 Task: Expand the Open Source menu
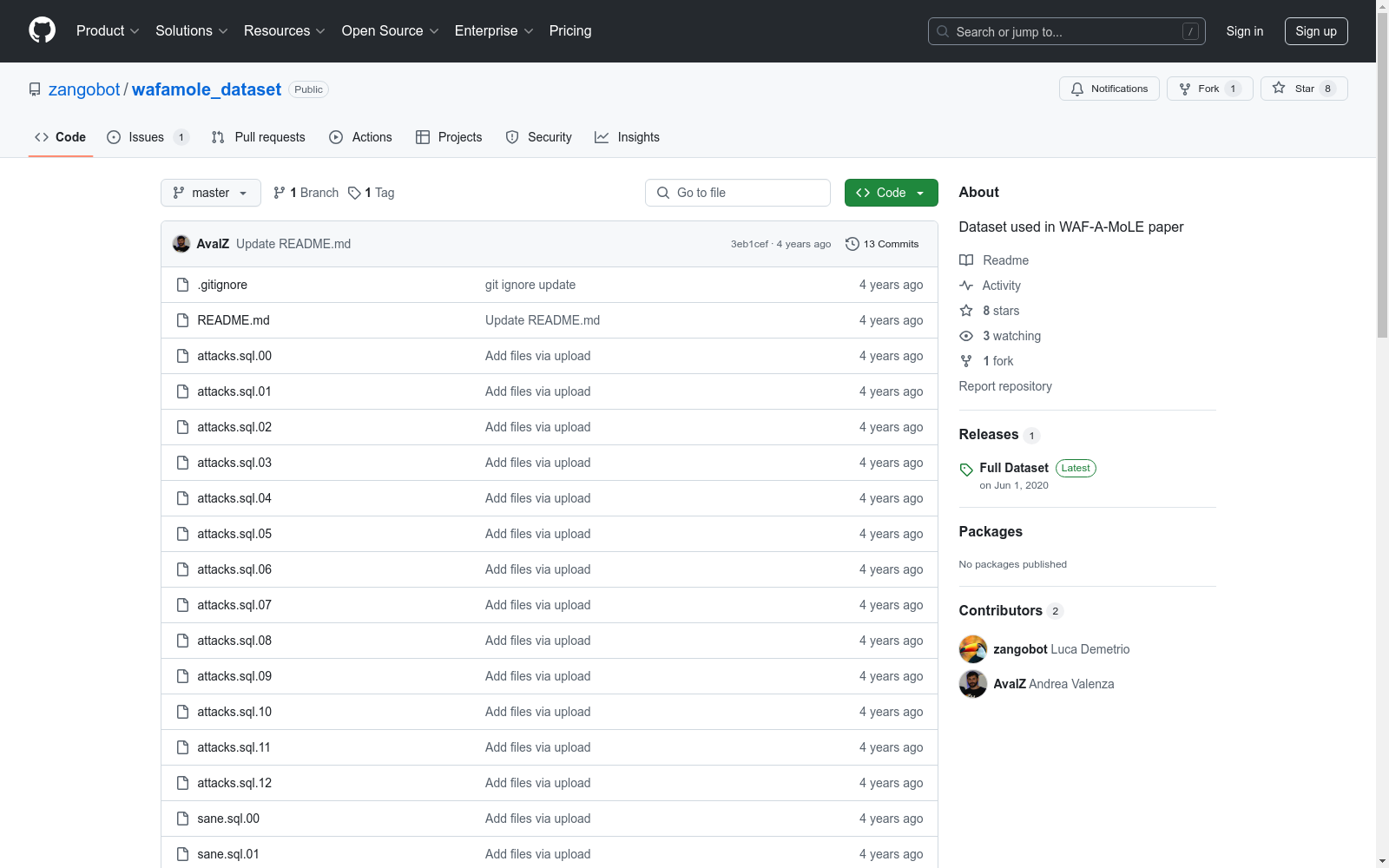point(391,31)
